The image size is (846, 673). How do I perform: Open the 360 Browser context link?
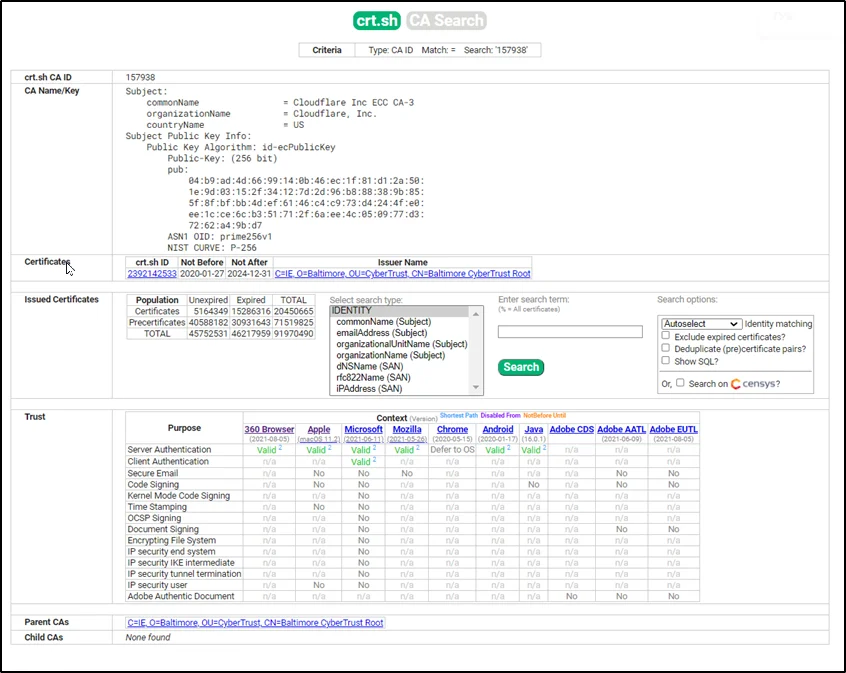[269, 429]
